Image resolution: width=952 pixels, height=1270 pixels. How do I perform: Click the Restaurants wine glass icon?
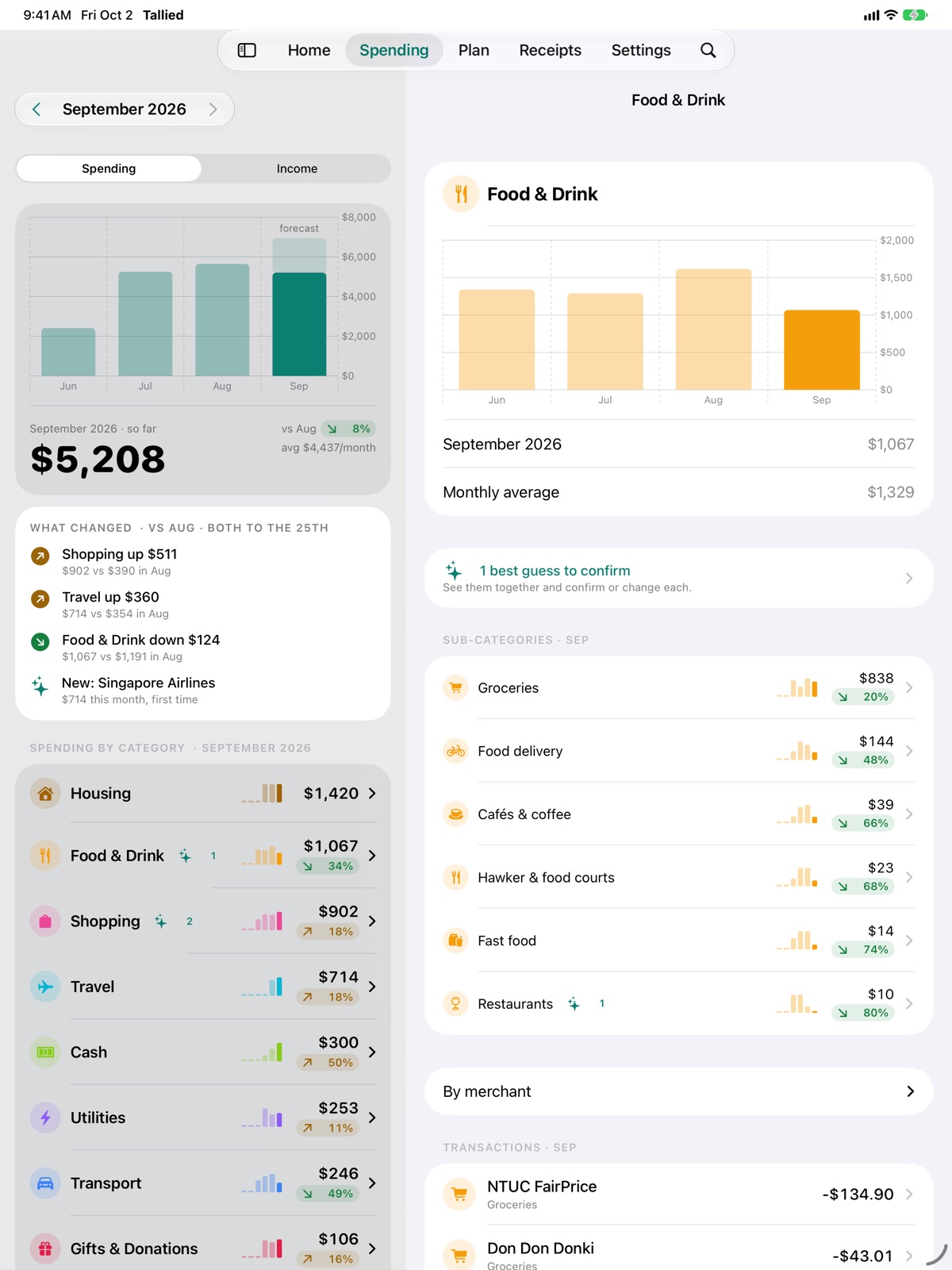(455, 1003)
